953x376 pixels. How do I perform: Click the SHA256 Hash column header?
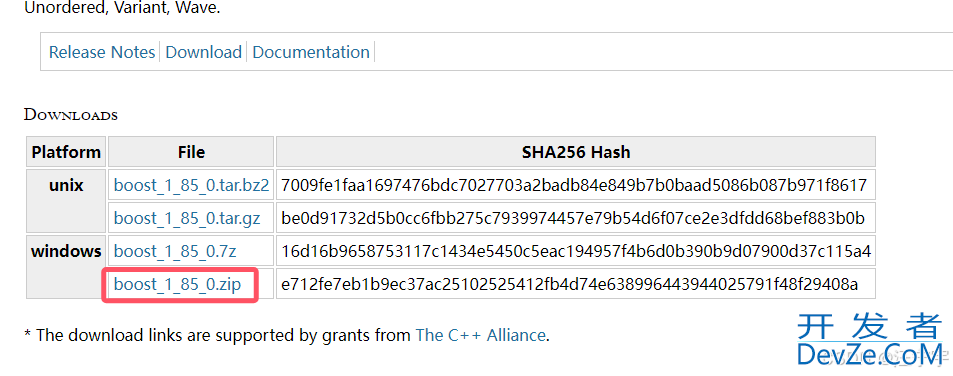coord(576,152)
